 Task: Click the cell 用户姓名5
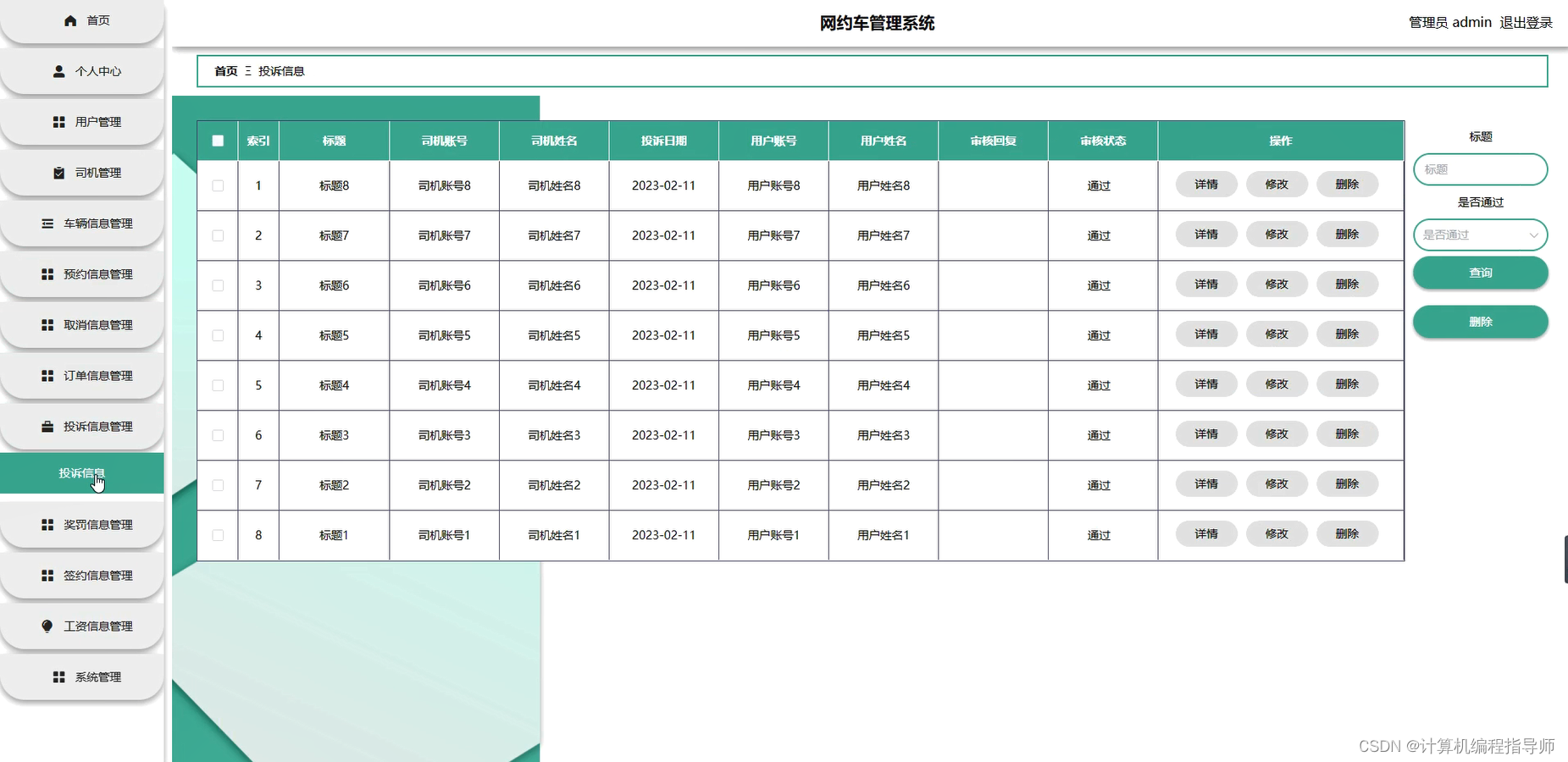pos(884,335)
